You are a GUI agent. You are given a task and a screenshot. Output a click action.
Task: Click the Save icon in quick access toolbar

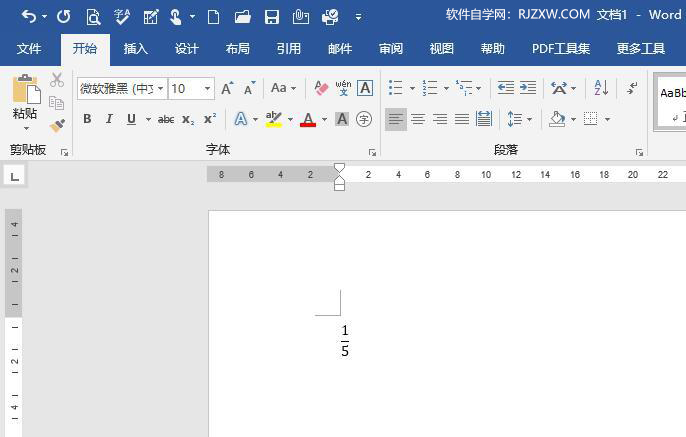(x=271, y=16)
